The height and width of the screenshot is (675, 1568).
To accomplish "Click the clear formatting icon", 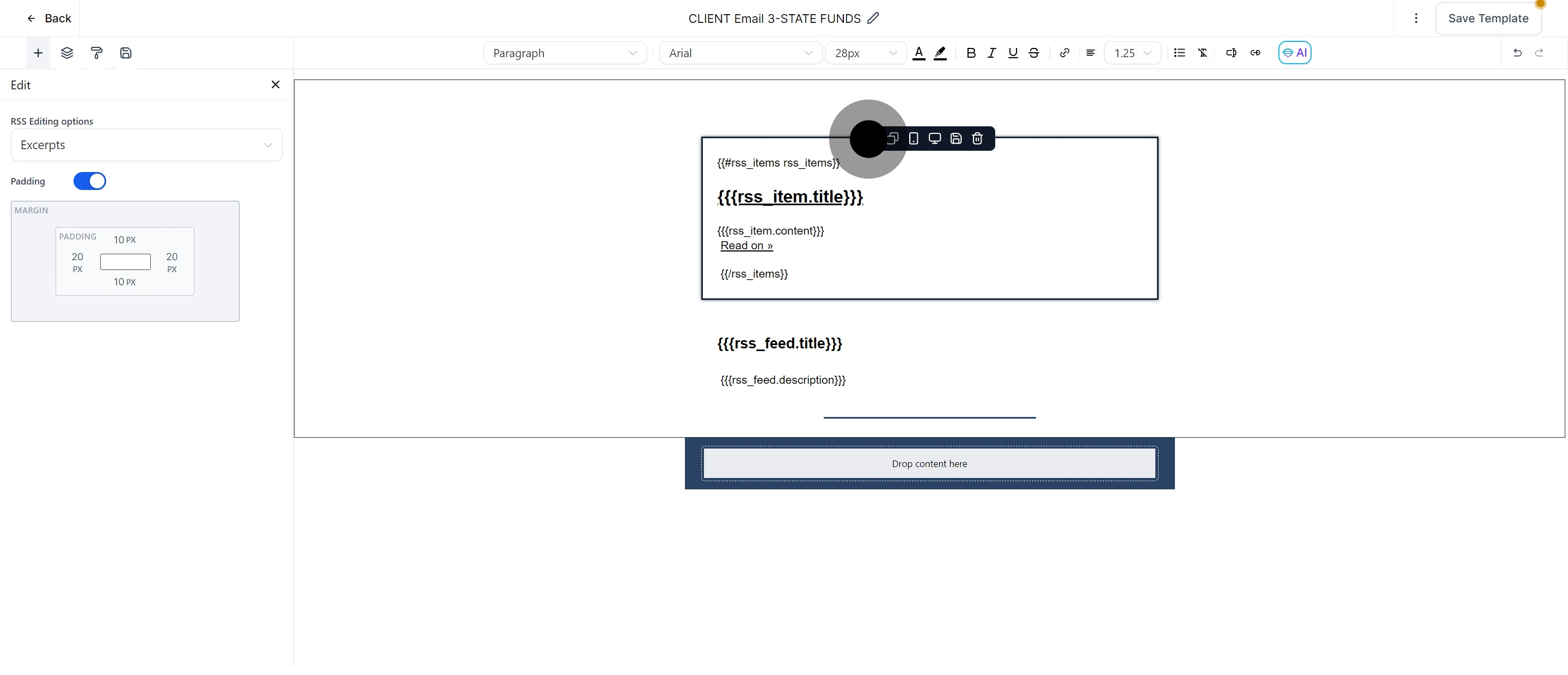I will (x=1203, y=53).
